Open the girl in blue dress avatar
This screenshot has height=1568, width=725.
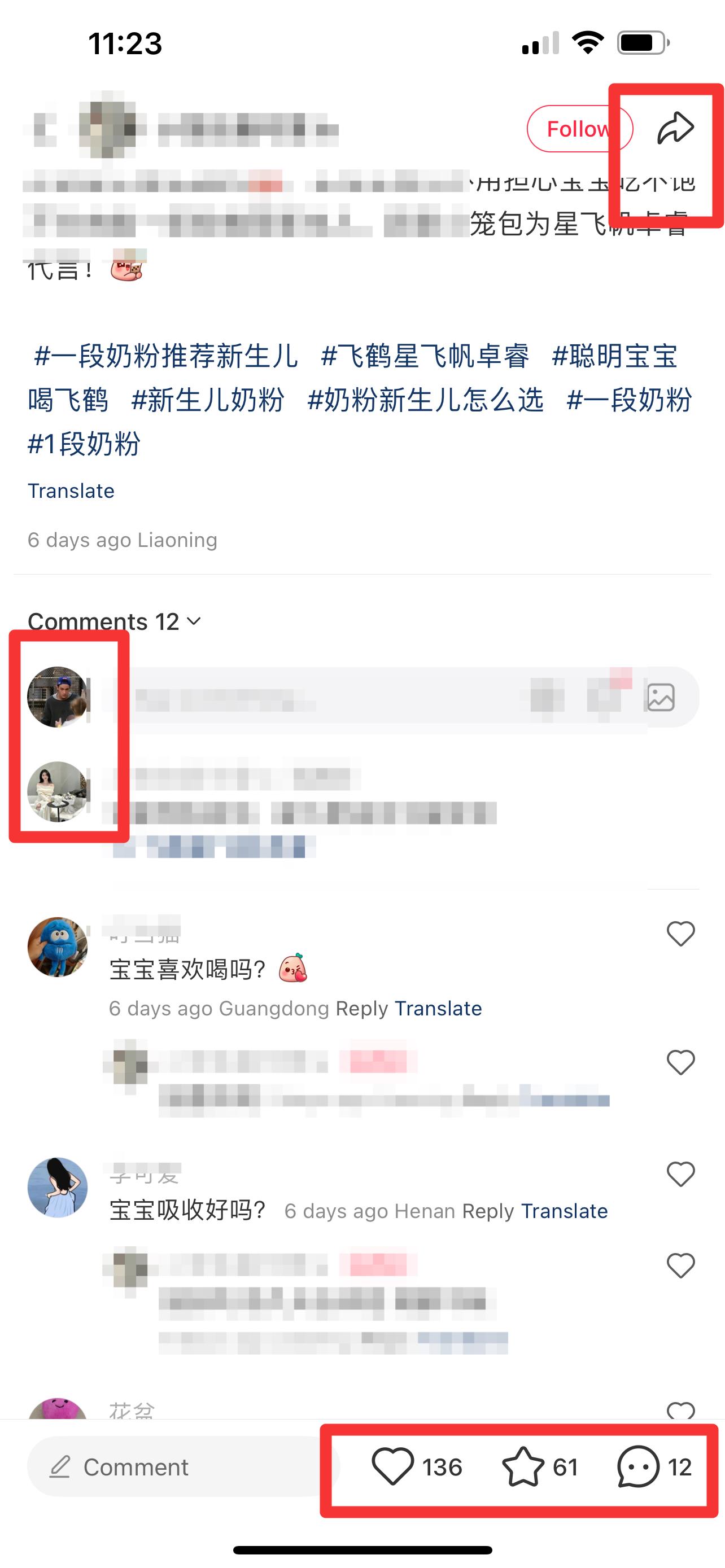point(58,1188)
